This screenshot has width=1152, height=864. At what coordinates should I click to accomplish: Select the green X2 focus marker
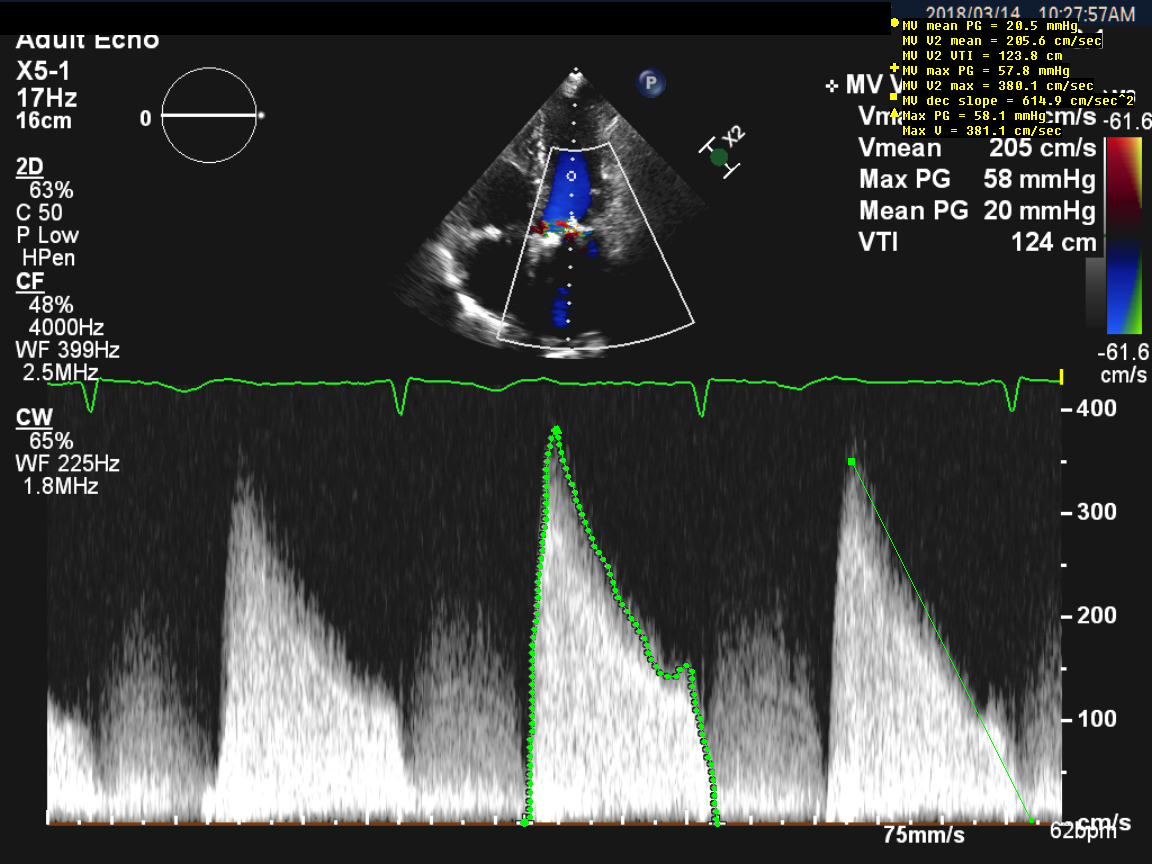(718, 156)
